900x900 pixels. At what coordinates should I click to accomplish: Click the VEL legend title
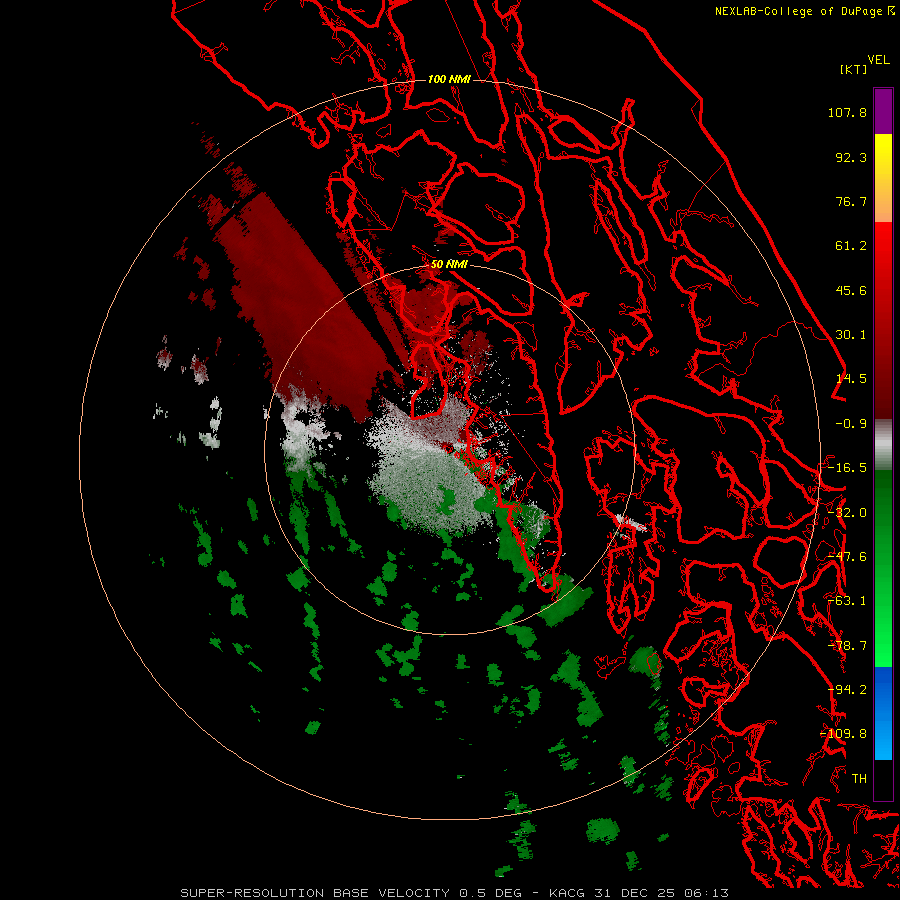coord(878,60)
